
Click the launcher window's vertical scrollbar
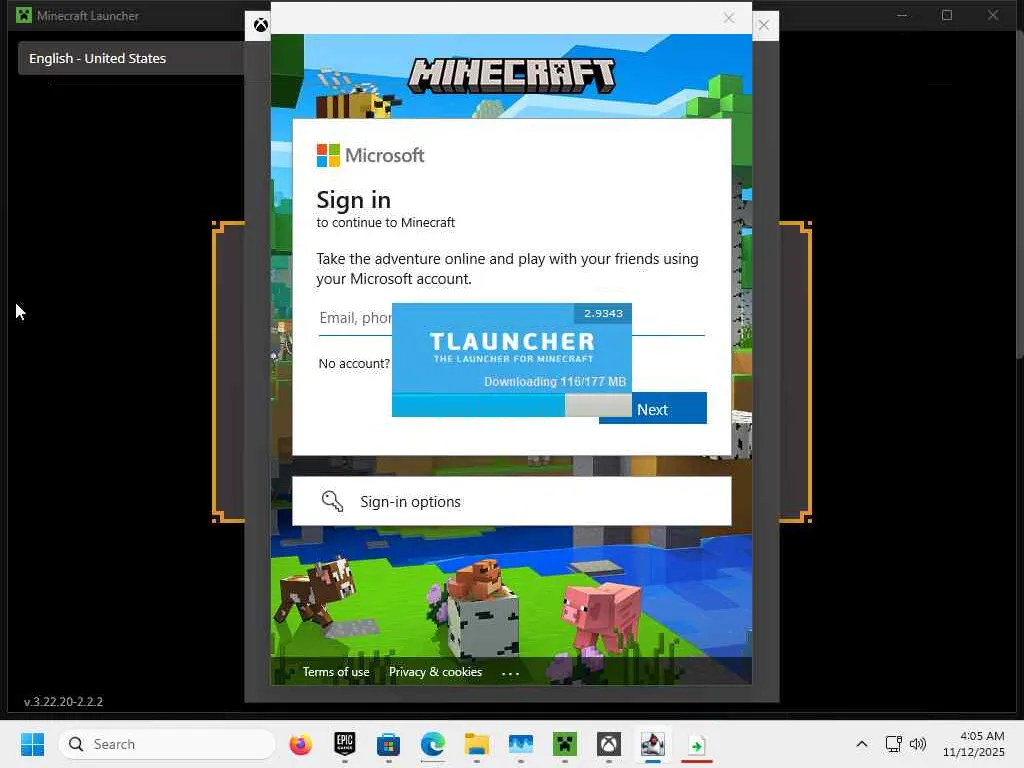1019,193
